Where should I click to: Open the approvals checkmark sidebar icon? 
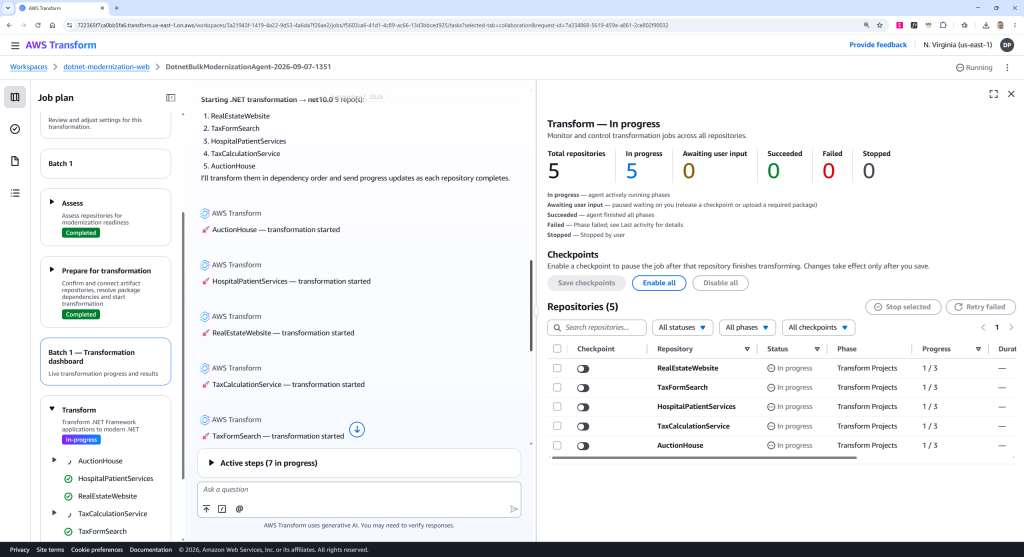click(x=15, y=129)
